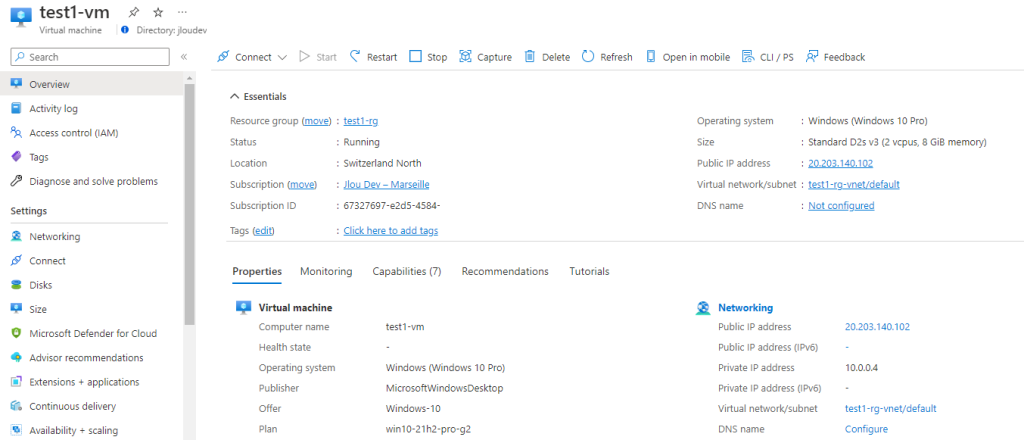This screenshot has height=440, width=1024.
Task: Open Jlou Dev – Marseille subscription
Action: coord(387,185)
